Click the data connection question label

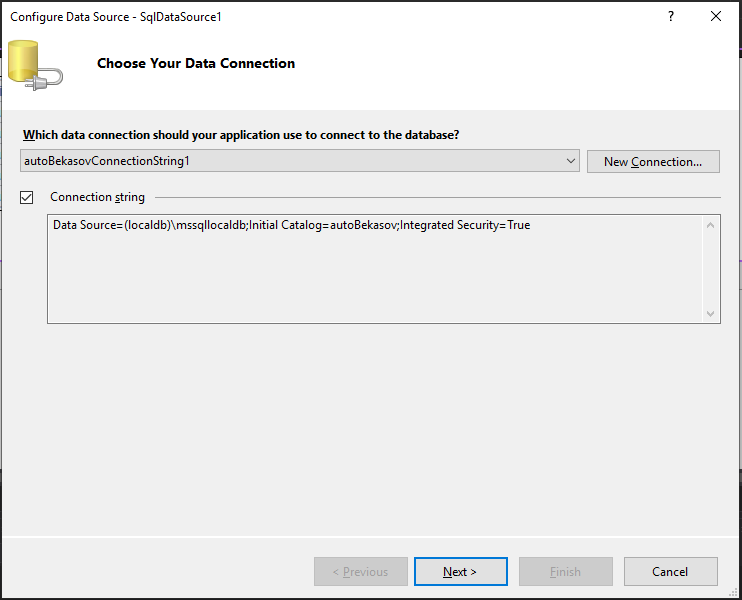[x=241, y=135]
